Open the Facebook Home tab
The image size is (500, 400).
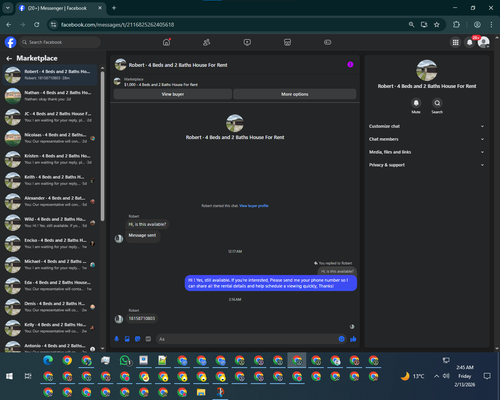(166, 42)
